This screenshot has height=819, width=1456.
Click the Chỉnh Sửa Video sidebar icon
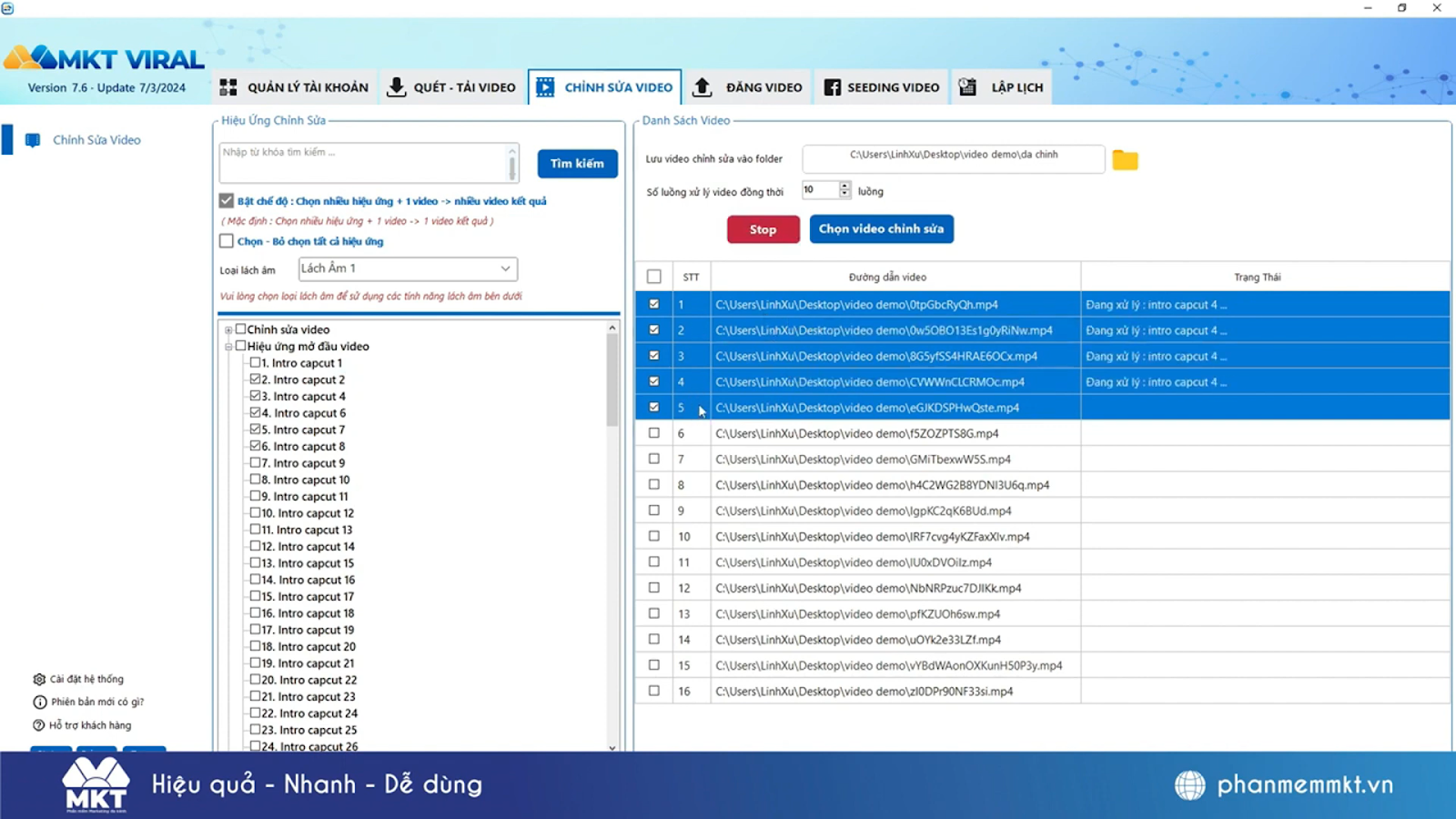33,140
